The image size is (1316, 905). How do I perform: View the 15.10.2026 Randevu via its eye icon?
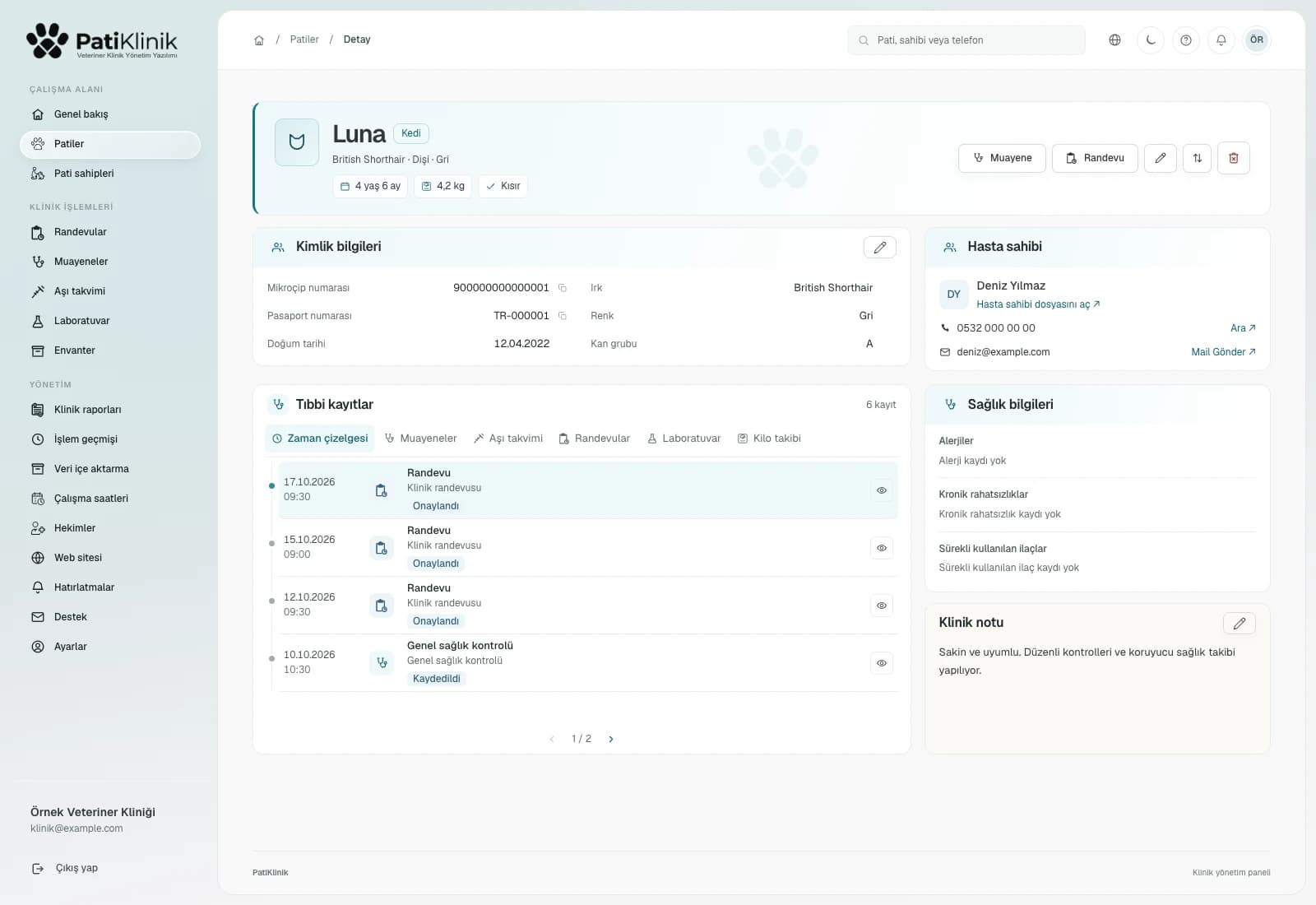[882, 548]
